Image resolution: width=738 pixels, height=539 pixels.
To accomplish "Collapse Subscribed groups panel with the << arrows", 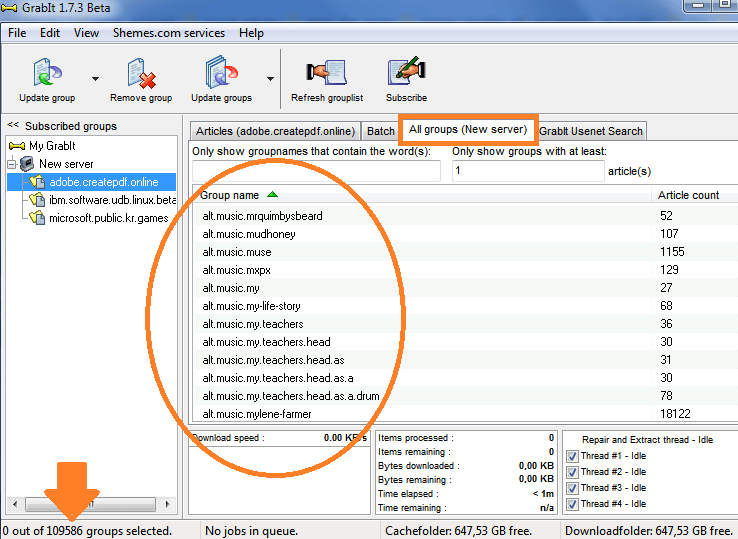I will [x=13, y=125].
